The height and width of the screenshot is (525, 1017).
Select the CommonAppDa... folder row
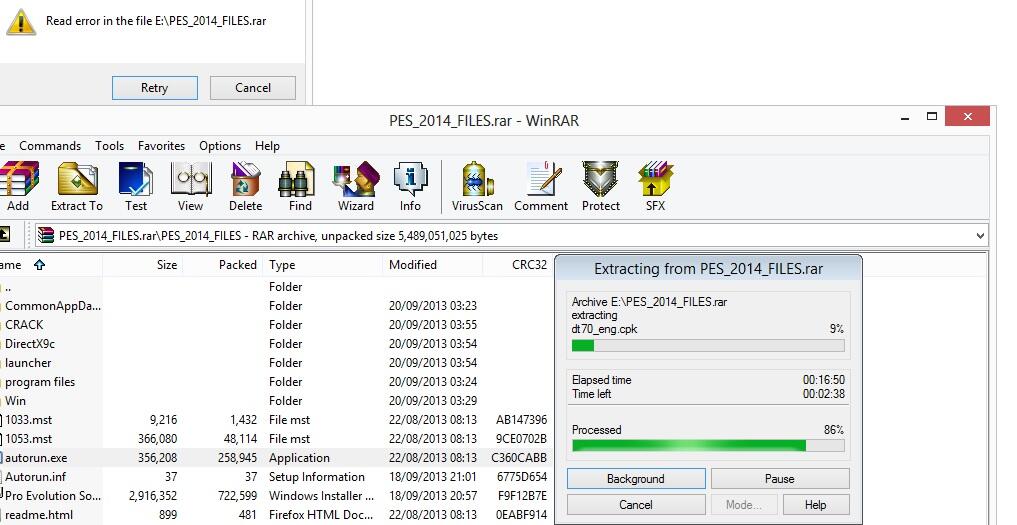[x=276, y=306]
